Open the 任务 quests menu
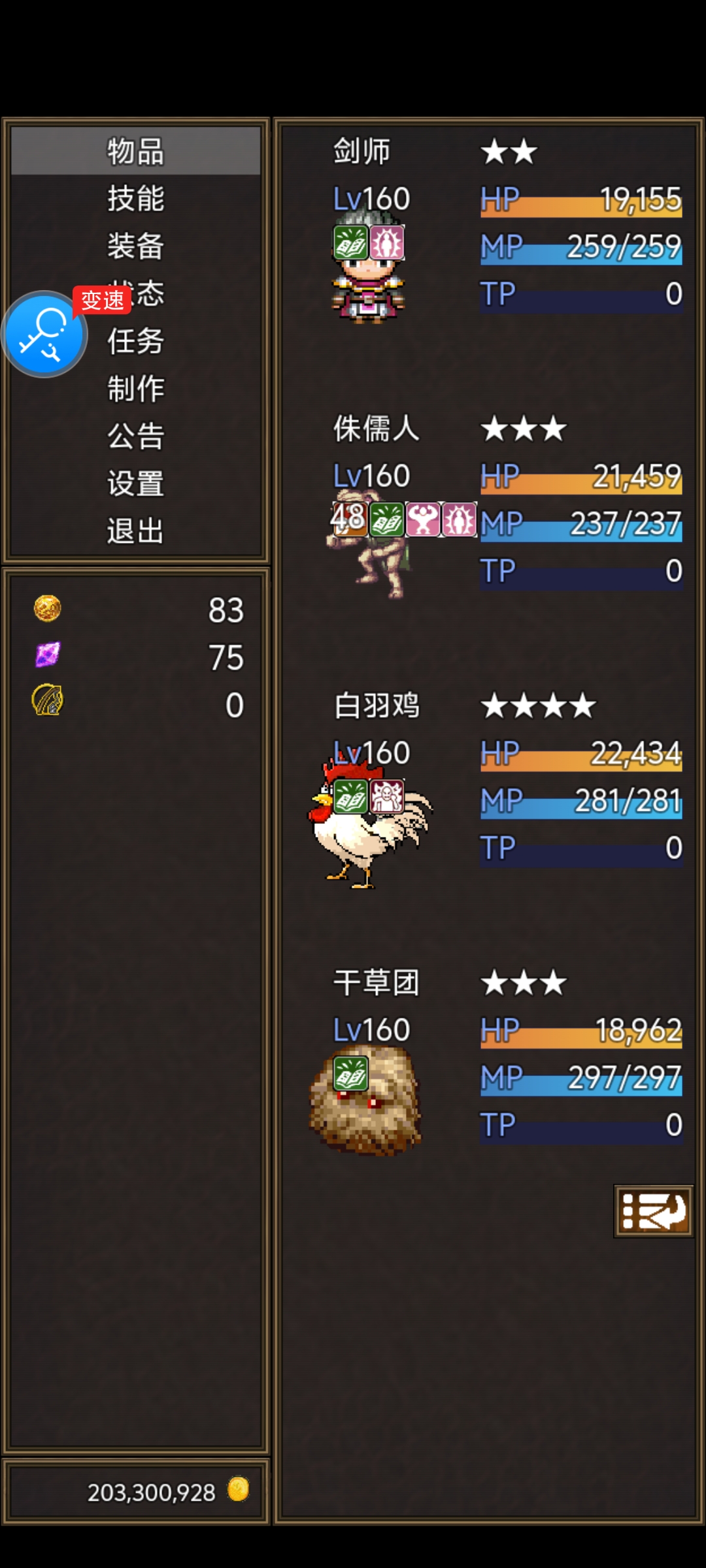Viewport: 706px width, 1568px height. [x=136, y=341]
